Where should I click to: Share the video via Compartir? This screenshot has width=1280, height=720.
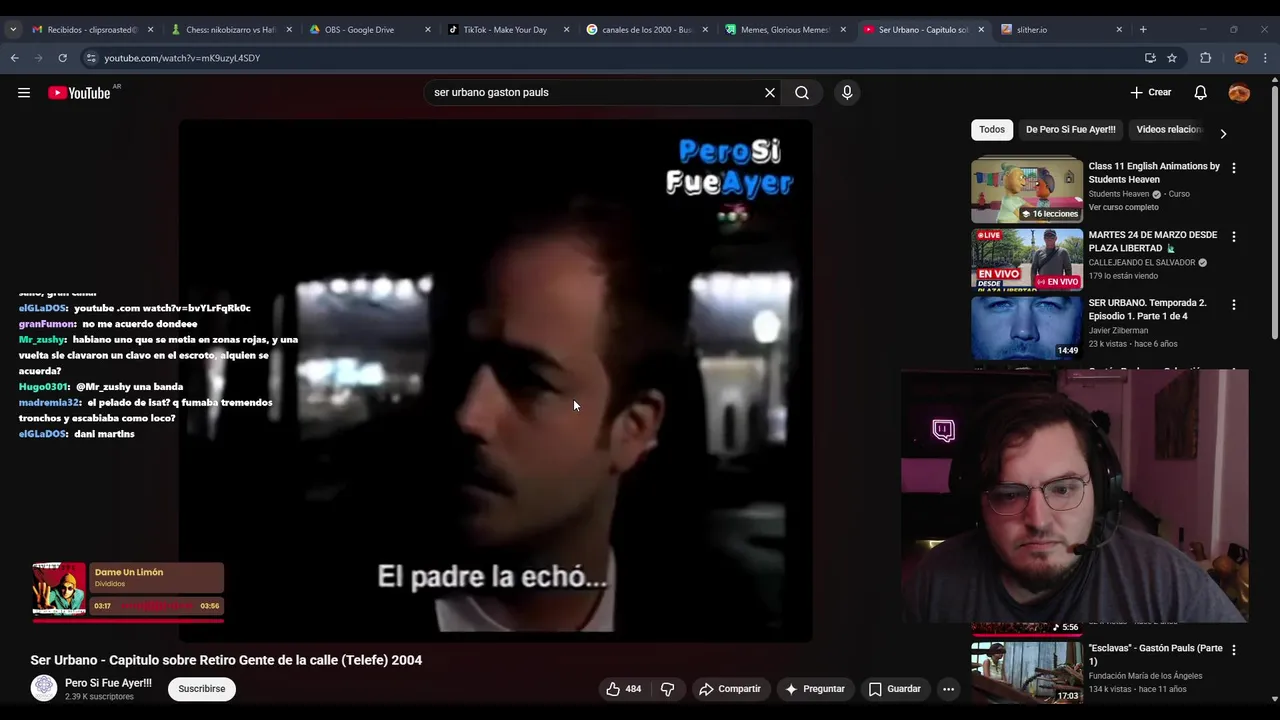(x=730, y=689)
